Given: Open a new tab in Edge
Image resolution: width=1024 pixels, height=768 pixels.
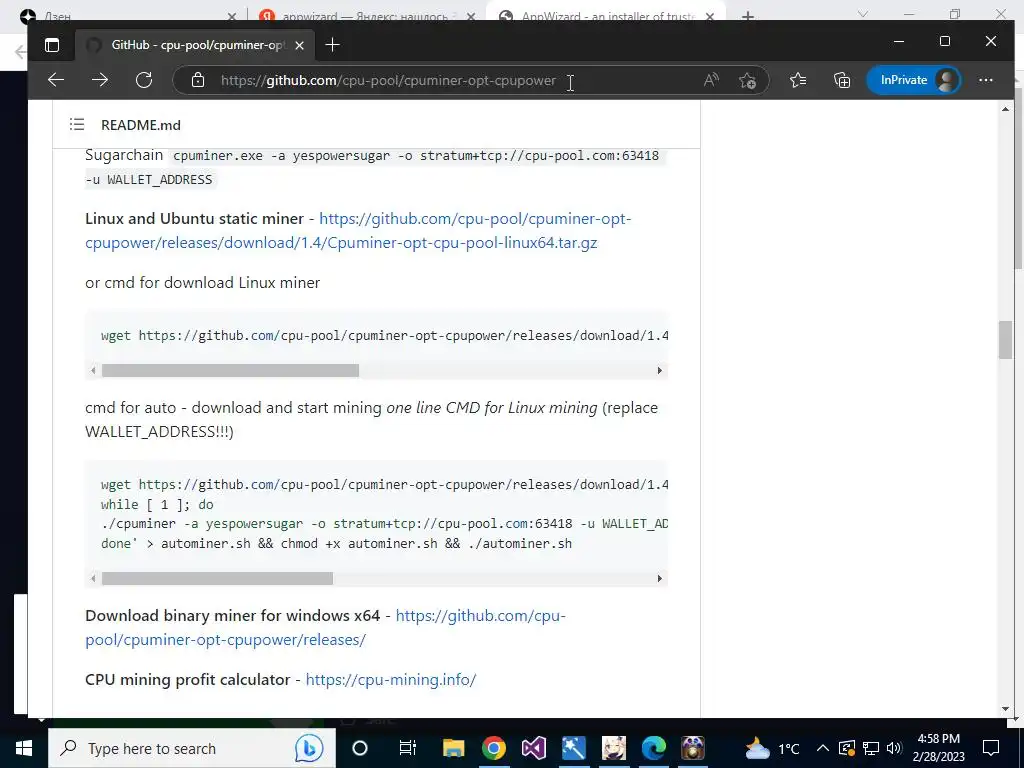Looking at the screenshot, I should [332, 44].
